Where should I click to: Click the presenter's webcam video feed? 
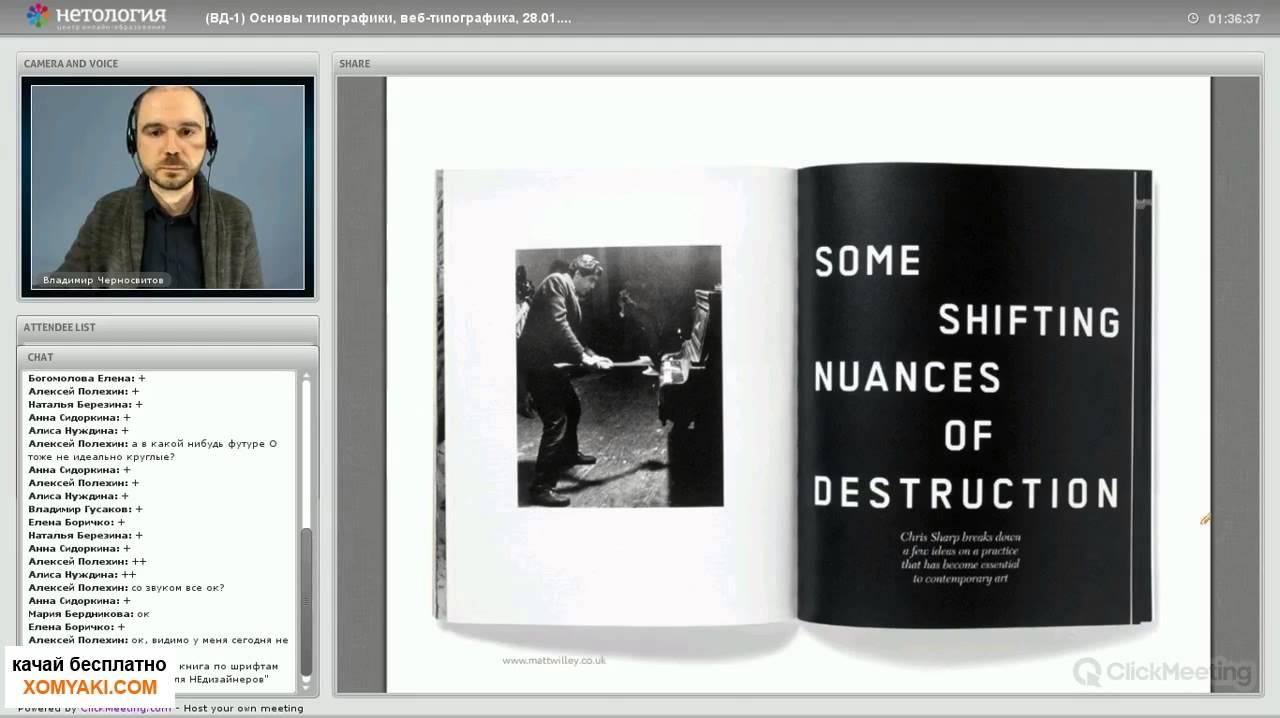click(167, 187)
